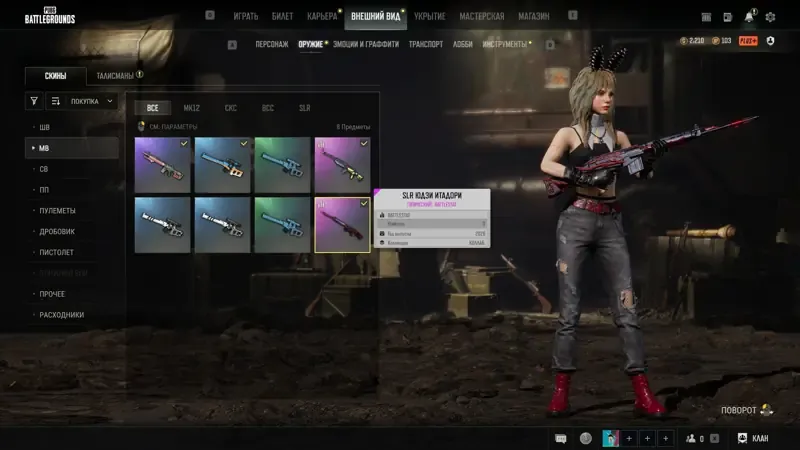Open the chat icon in the bottom bar
The width and height of the screenshot is (800, 450).
560,438
